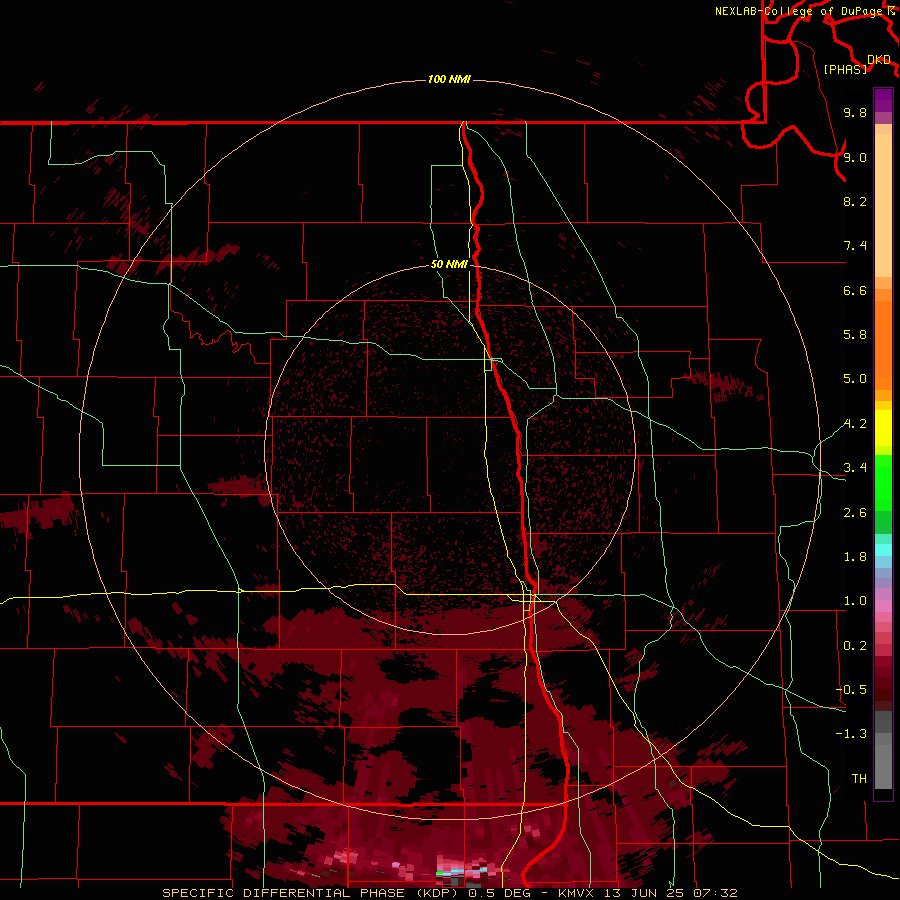Pick the bright yellow color bar segment

(x=883, y=428)
